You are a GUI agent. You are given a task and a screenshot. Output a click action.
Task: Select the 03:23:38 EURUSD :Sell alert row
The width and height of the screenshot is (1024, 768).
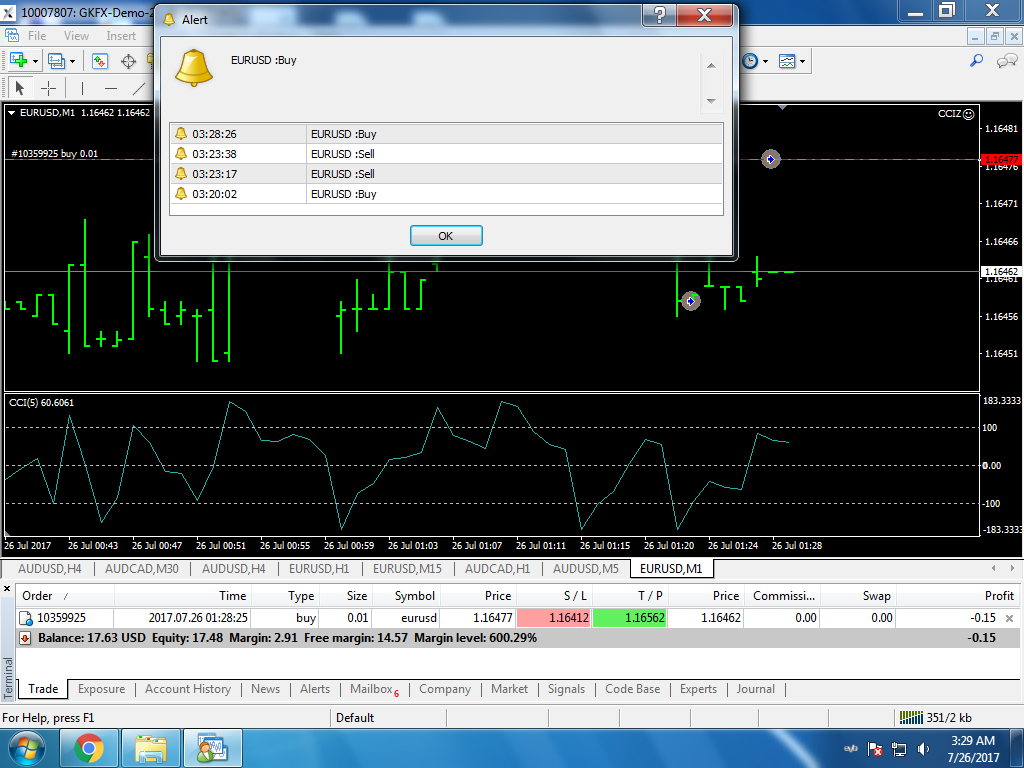(x=446, y=154)
